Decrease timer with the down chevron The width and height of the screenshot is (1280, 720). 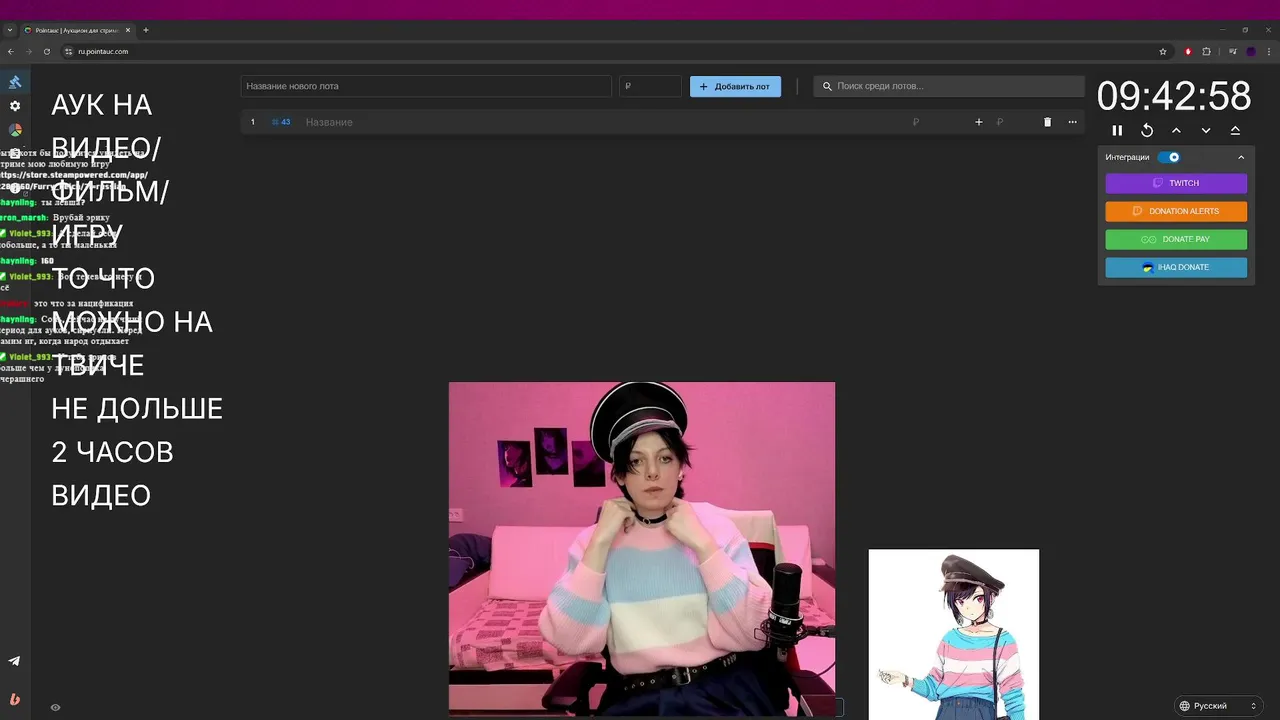click(x=1206, y=130)
